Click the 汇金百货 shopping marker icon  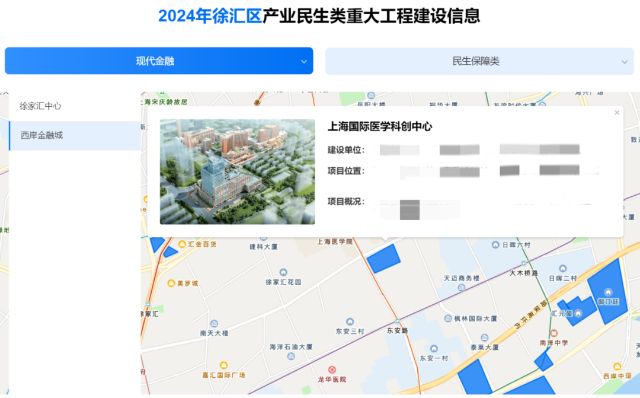(x=182, y=244)
